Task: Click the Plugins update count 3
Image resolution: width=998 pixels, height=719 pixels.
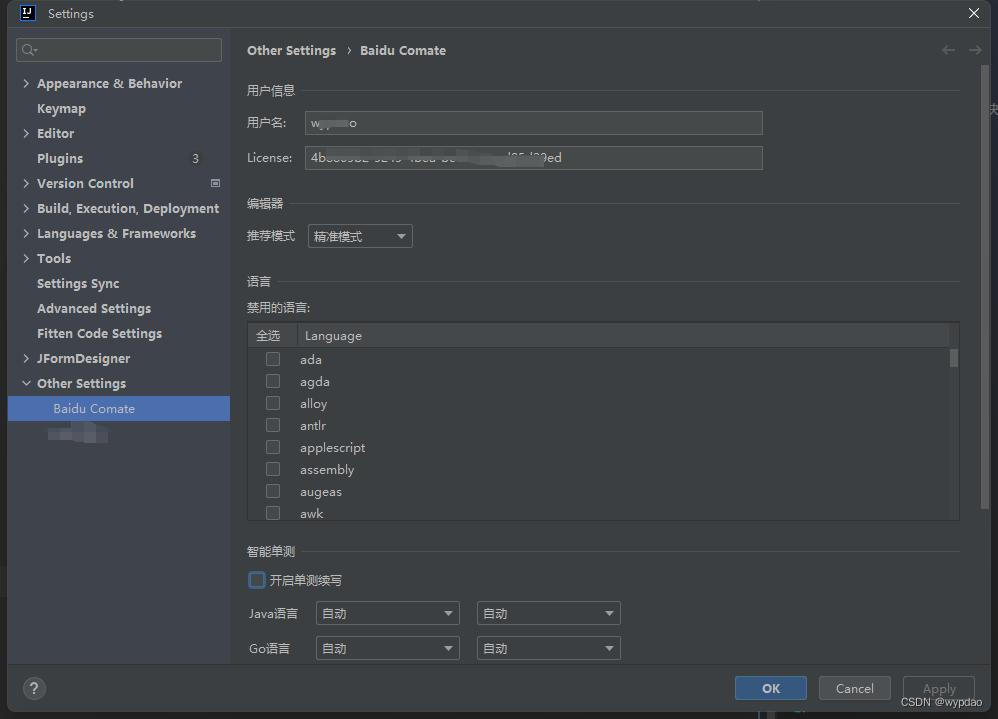Action: pyautogui.click(x=195, y=158)
